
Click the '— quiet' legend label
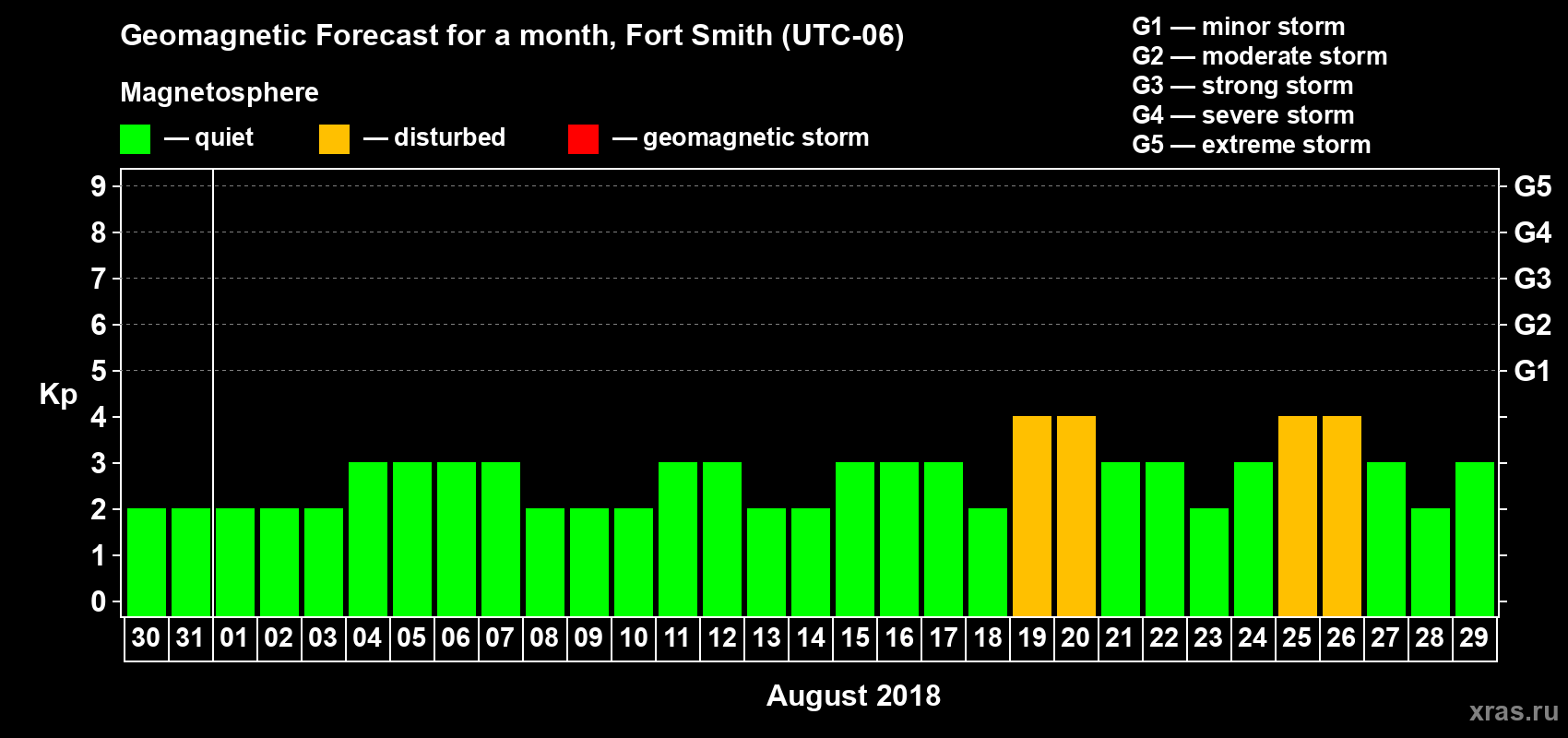pos(208,137)
